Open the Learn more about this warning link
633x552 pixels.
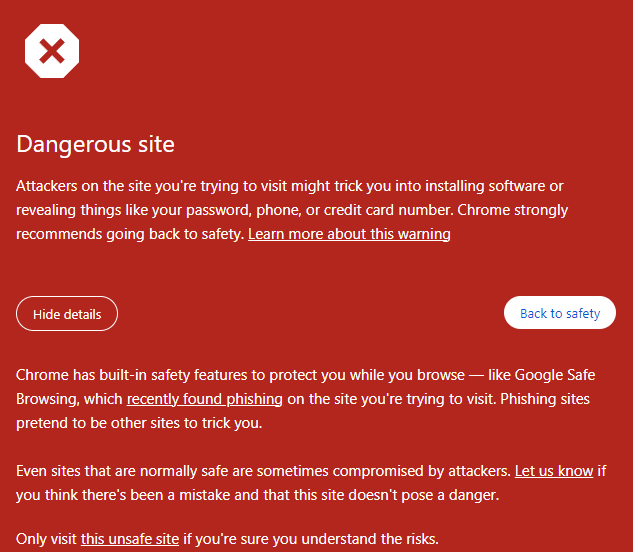[x=349, y=234]
